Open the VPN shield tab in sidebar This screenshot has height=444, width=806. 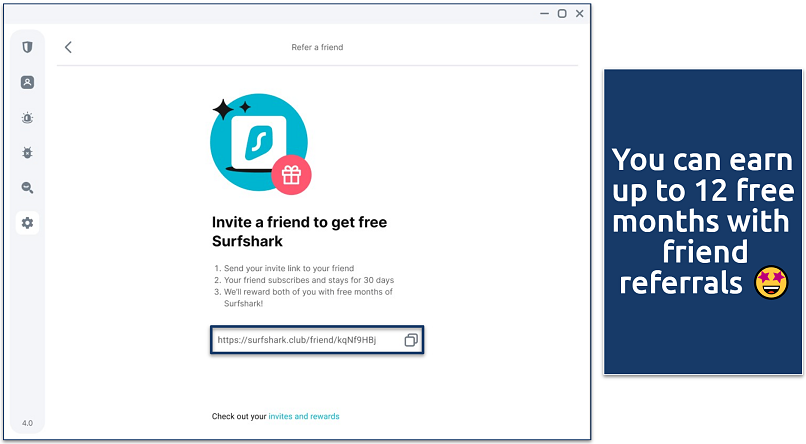point(27,48)
